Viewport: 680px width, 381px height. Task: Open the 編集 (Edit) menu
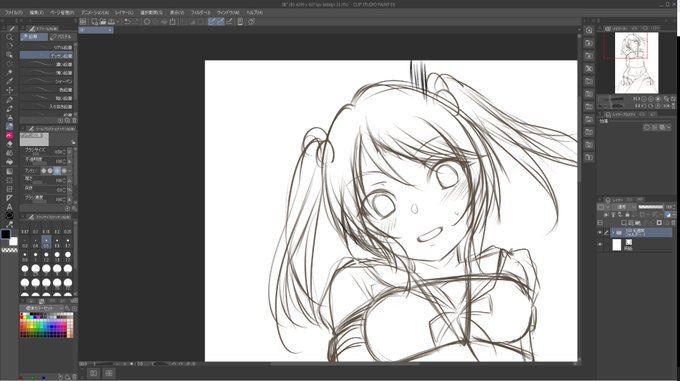pos(36,13)
